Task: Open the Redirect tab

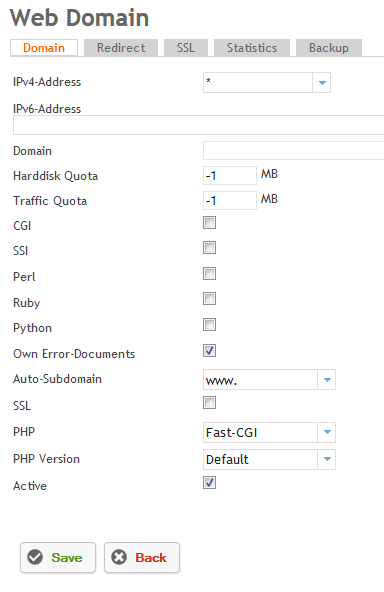Action: click(x=121, y=48)
